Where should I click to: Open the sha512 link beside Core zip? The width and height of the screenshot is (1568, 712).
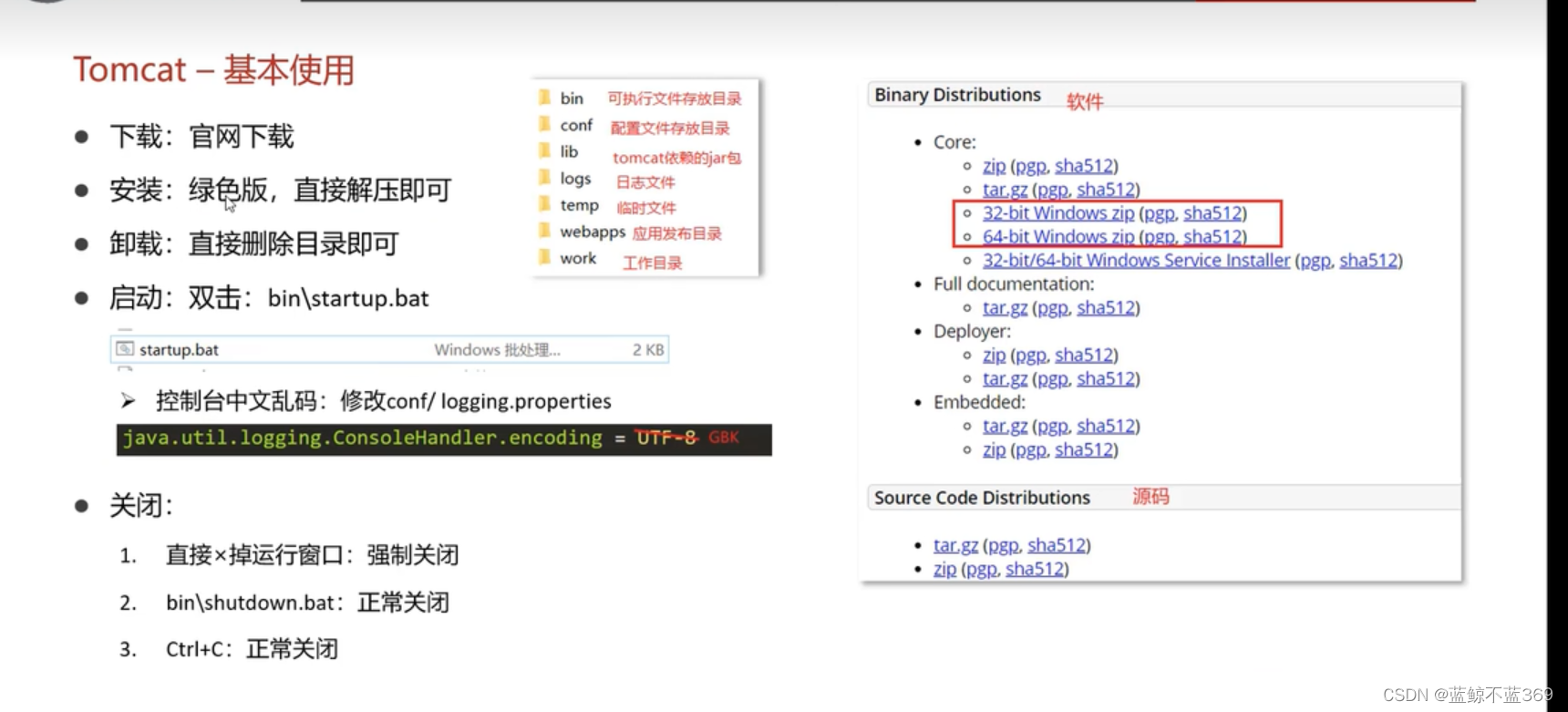click(1084, 166)
